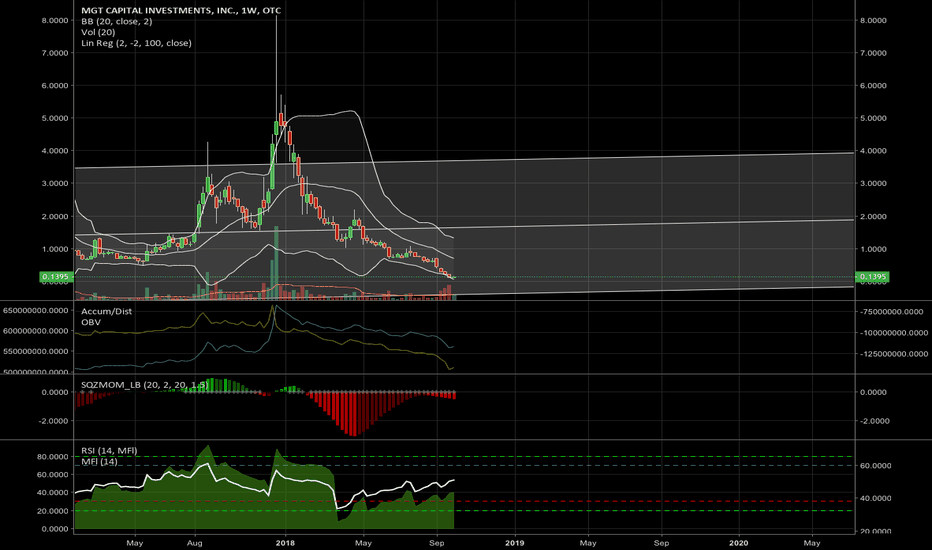Click the 8.0000 price label on left axis
The image size is (932, 550).
(55, 20)
